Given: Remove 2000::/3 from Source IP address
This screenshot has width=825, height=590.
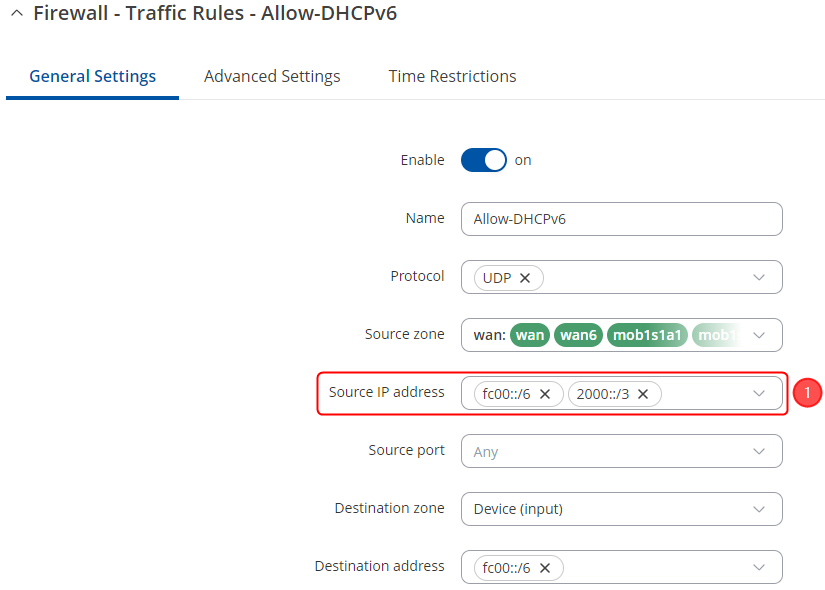Looking at the screenshot, I should coord(643,394).
